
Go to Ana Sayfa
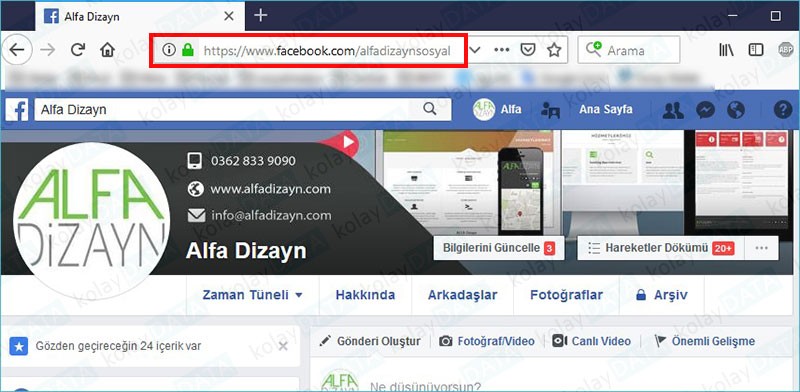click(606, 109)
